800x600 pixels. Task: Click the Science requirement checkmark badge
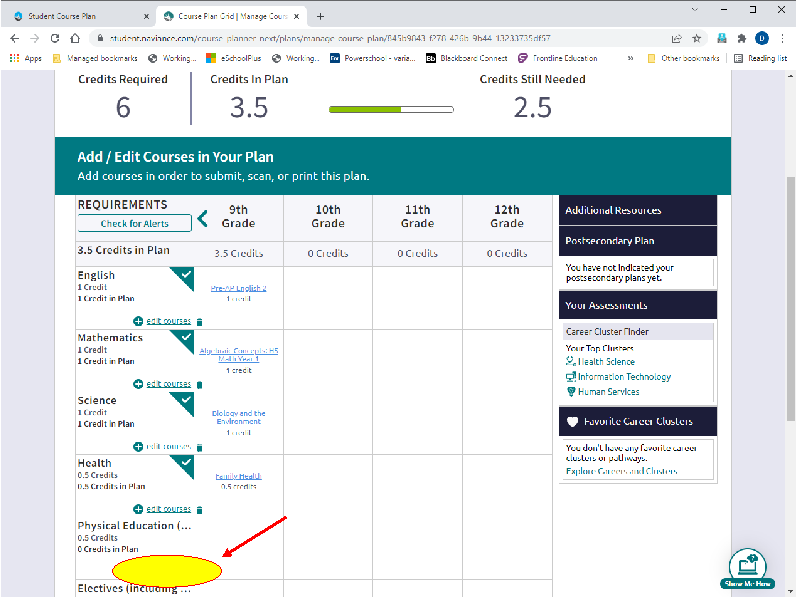point(185,401)
